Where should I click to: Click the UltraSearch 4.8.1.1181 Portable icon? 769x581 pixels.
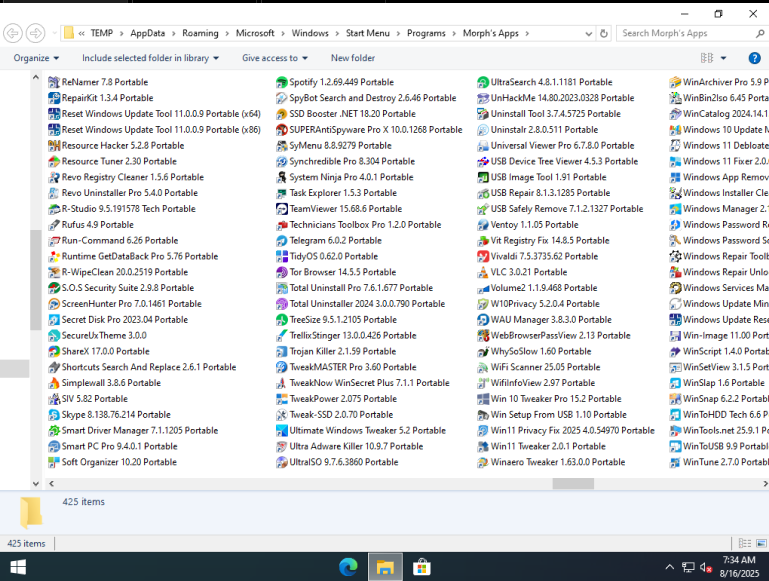click(483, 82)
